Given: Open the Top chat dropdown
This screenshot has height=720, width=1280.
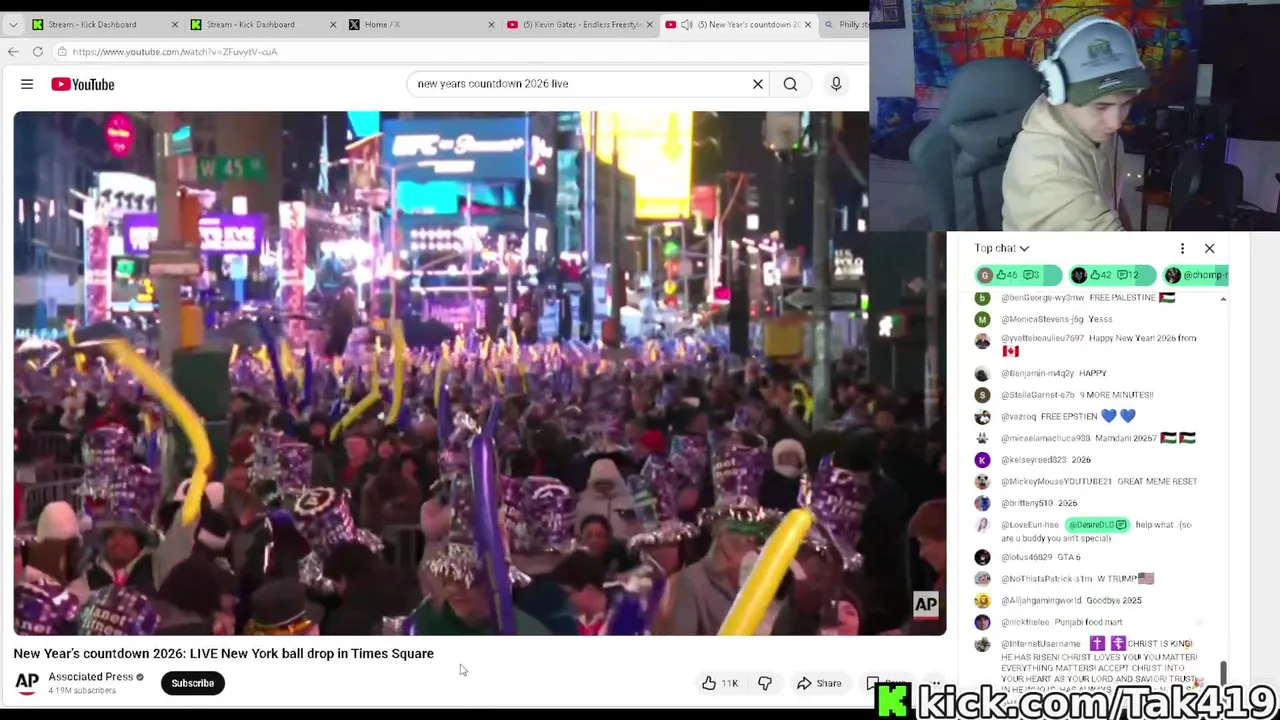Looking at the screenshot, I should pyautogui.click(x=1002, y=248).
